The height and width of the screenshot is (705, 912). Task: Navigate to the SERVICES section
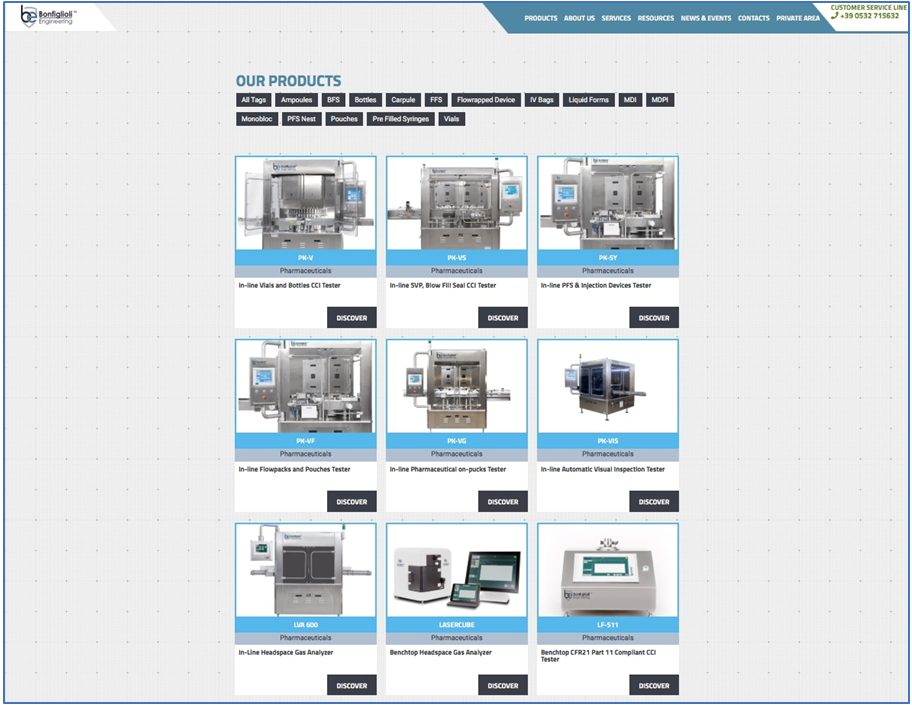(x=616, y=18)
